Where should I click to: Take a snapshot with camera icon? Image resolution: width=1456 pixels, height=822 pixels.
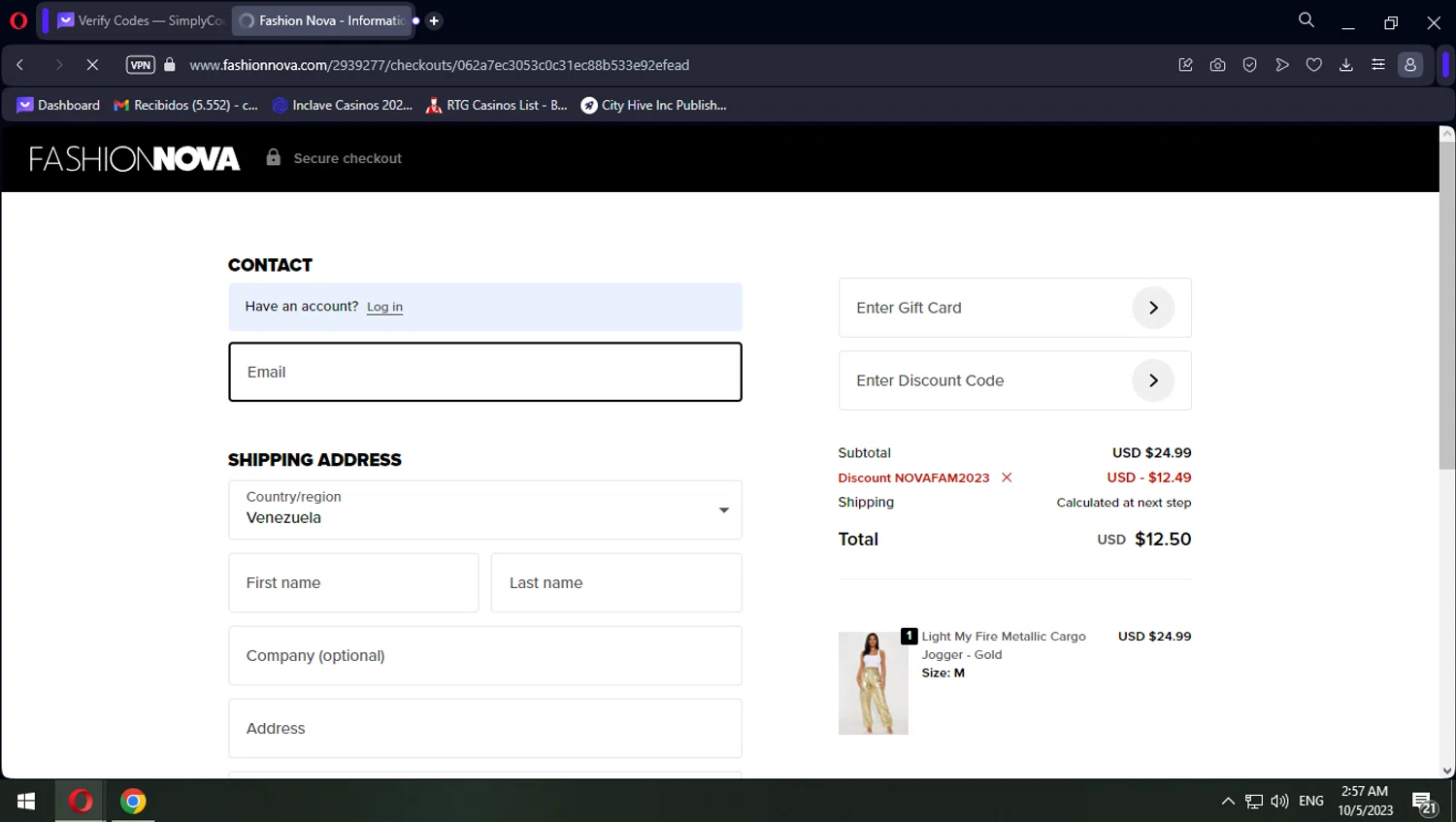[1217, 65]
